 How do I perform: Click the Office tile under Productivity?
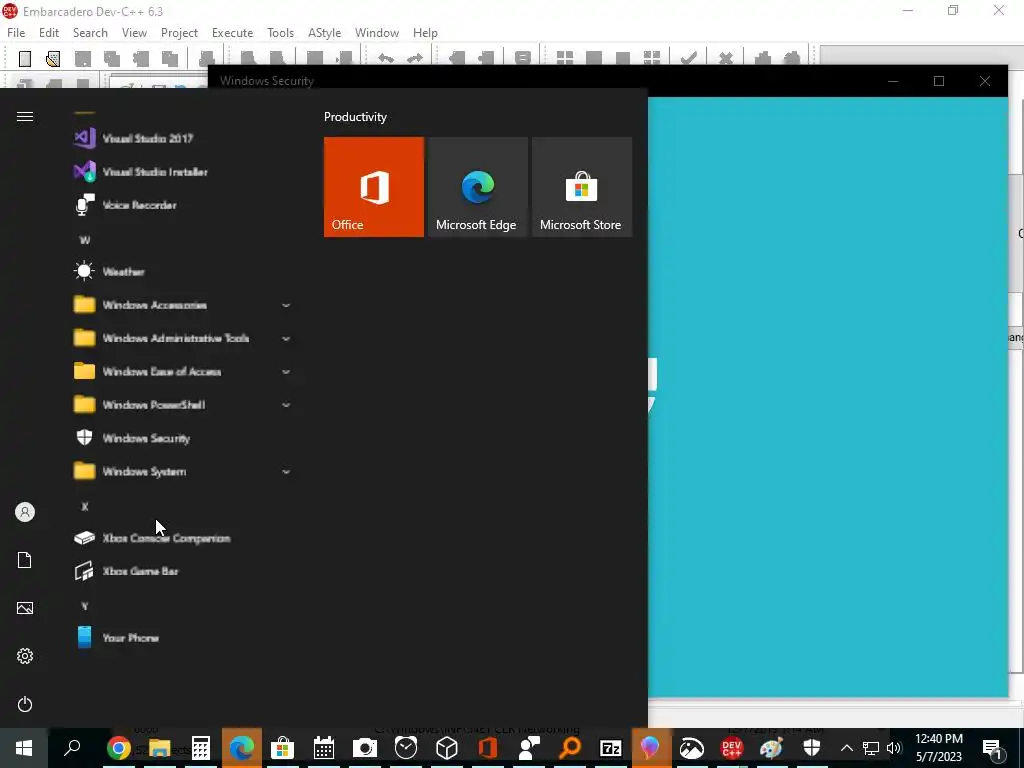coord(374,187)
